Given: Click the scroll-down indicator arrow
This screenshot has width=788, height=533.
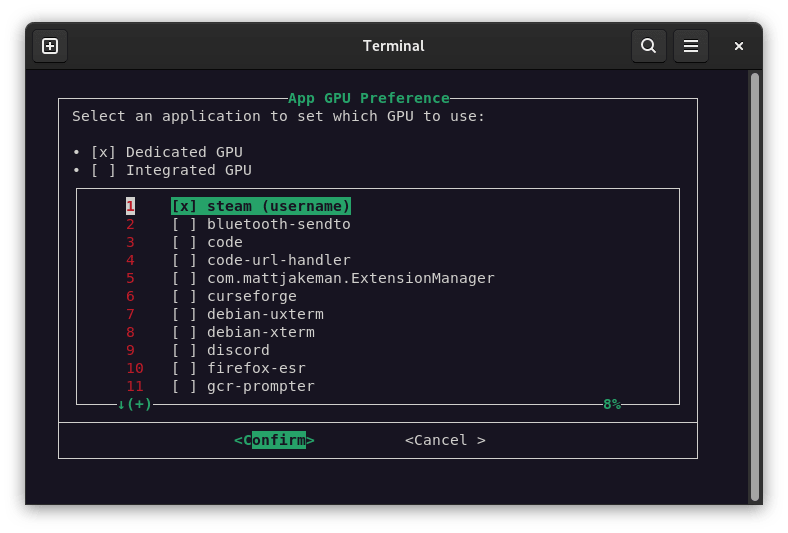Looking at the screenshot, I should 121,404.
